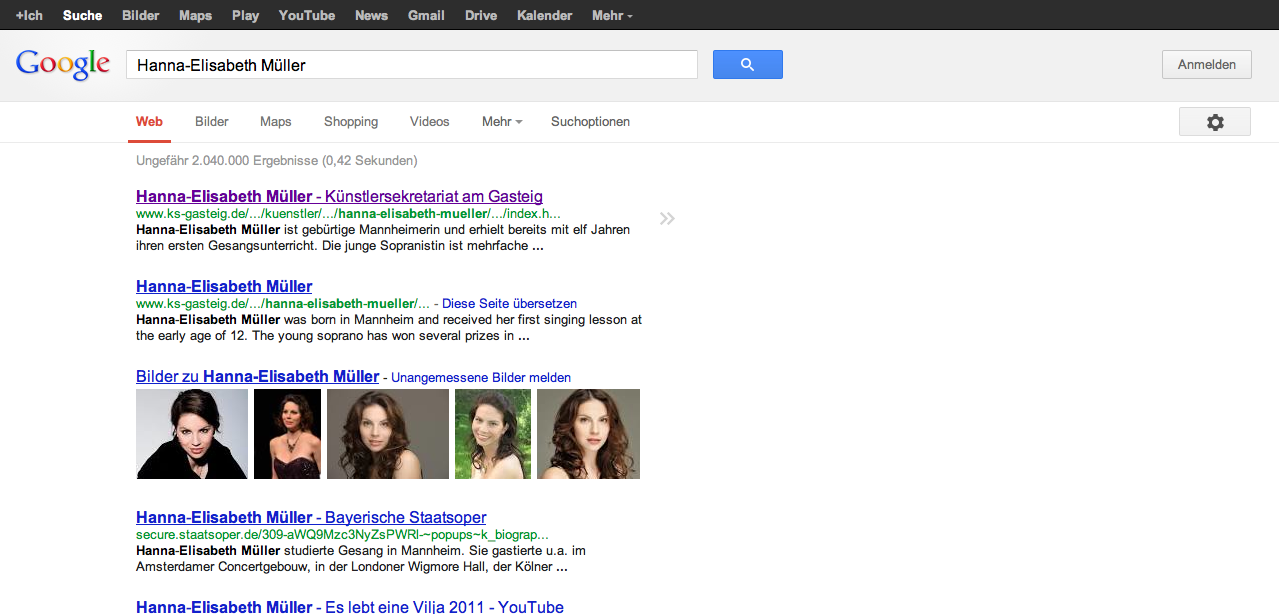The height and width of the screenshot is (614, 1279).
Task: Click Unangemessene Bilder melden link
Action: tap(480, 378)
